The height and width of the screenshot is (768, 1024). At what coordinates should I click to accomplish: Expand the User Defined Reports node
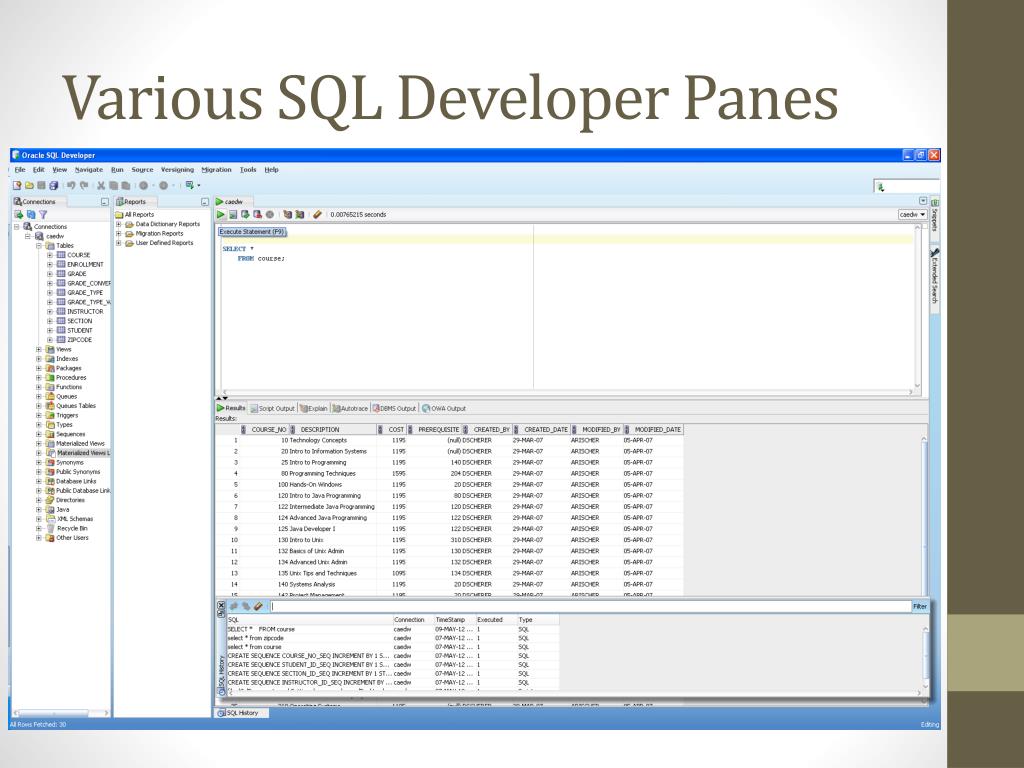119,243
